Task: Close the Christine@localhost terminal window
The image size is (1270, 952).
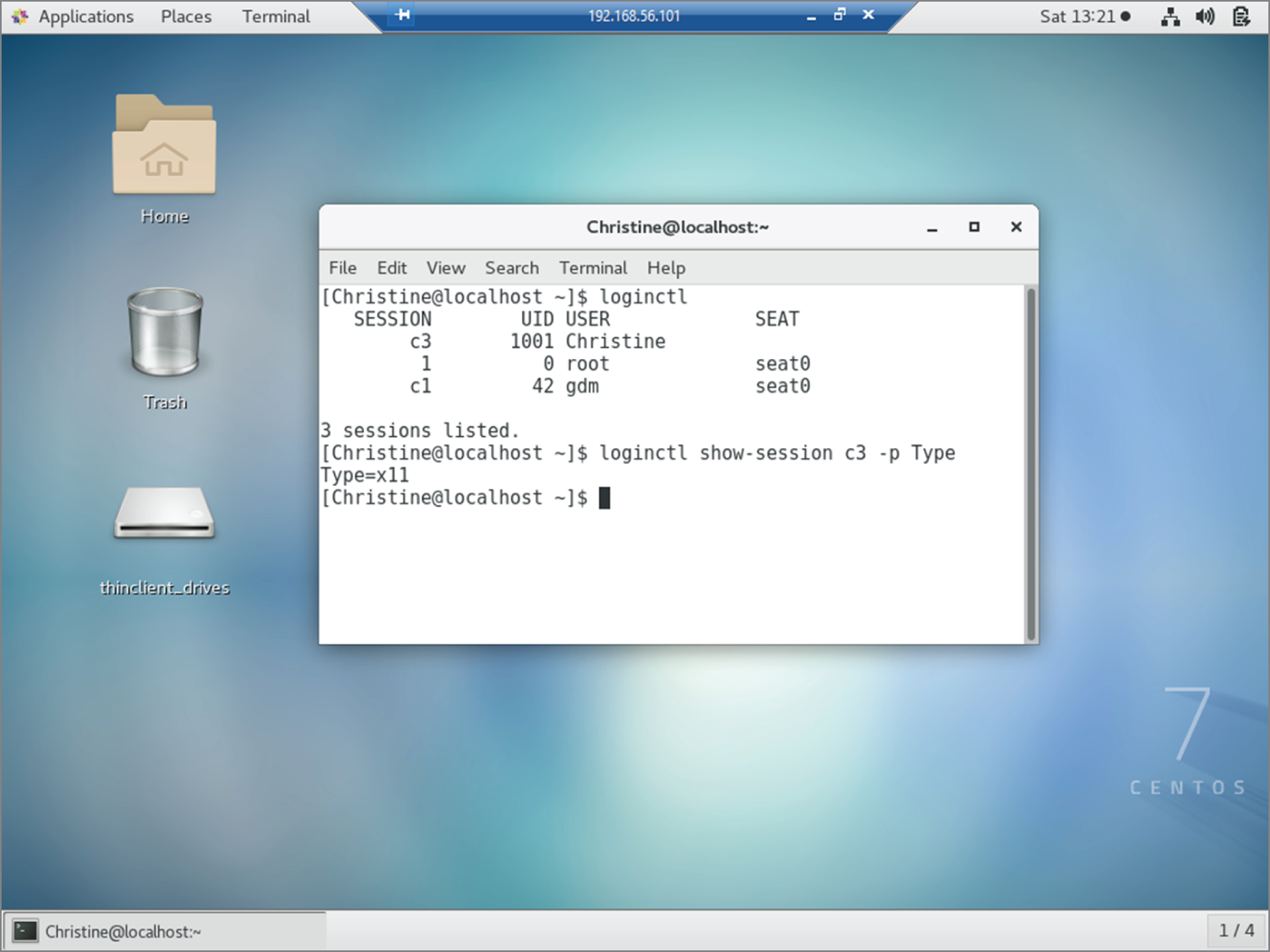Action: point(1016,227)
